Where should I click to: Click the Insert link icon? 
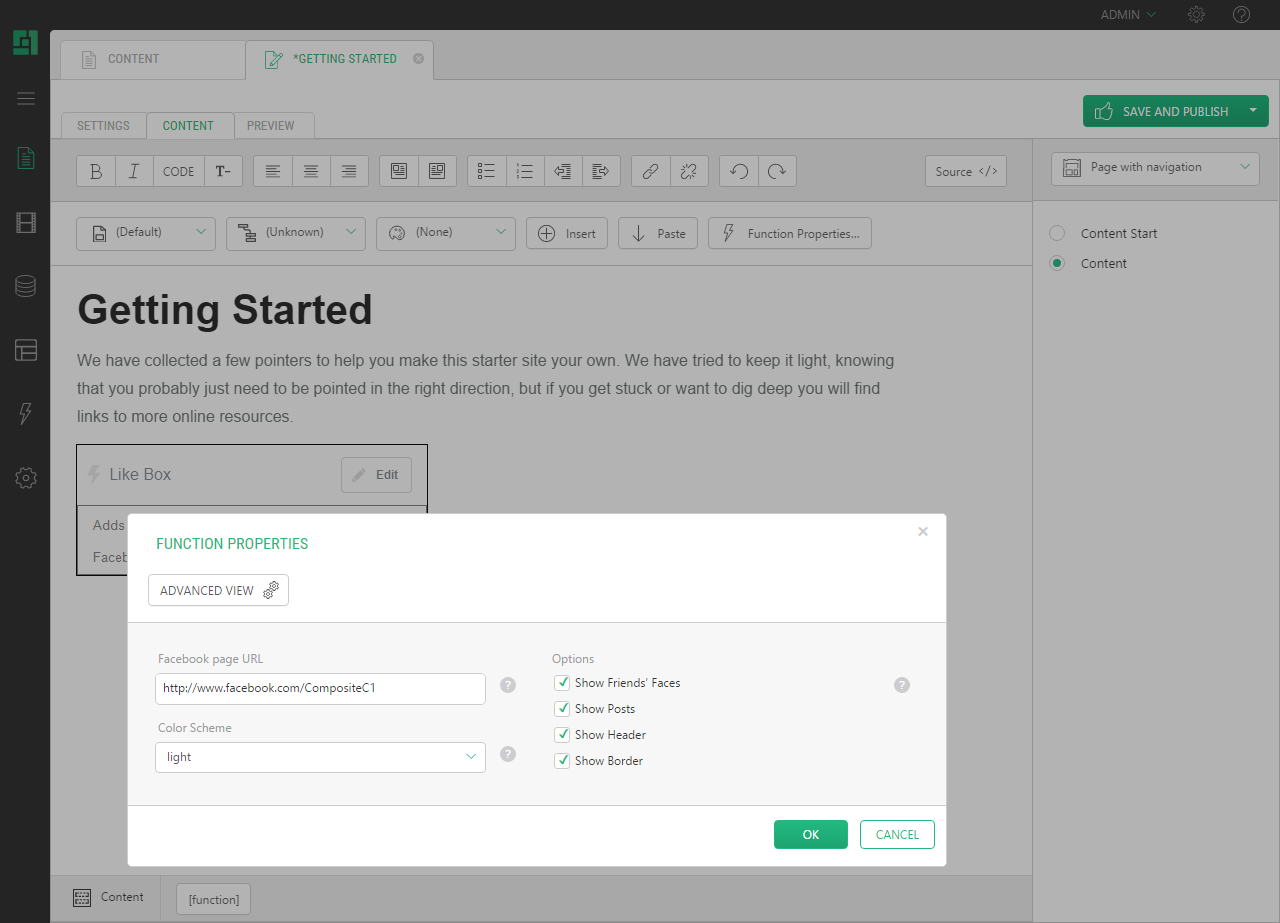[x=650, y=171]
